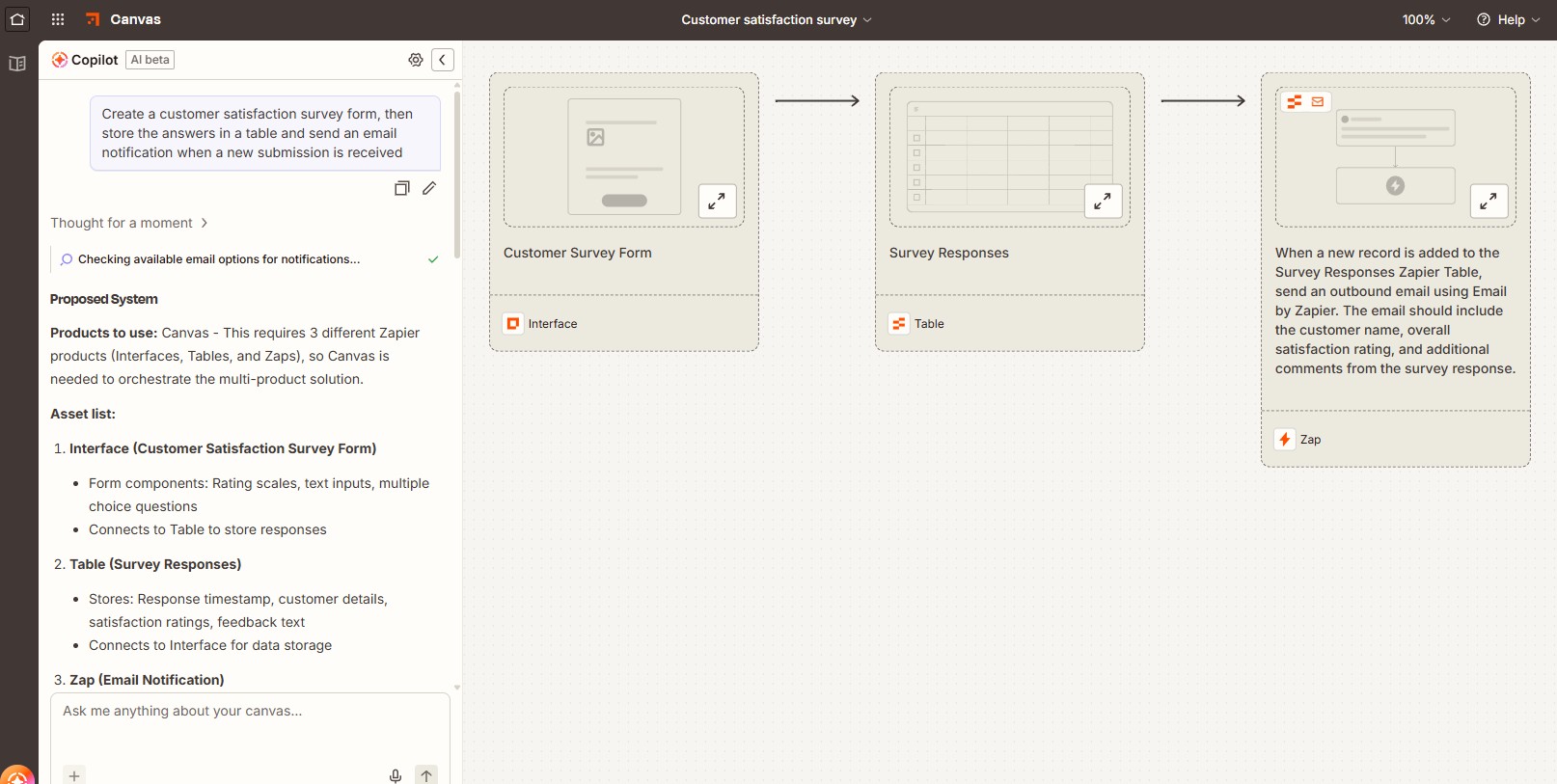Open the Customer satisfaction survey title dropdown

[x=777, y=19]
